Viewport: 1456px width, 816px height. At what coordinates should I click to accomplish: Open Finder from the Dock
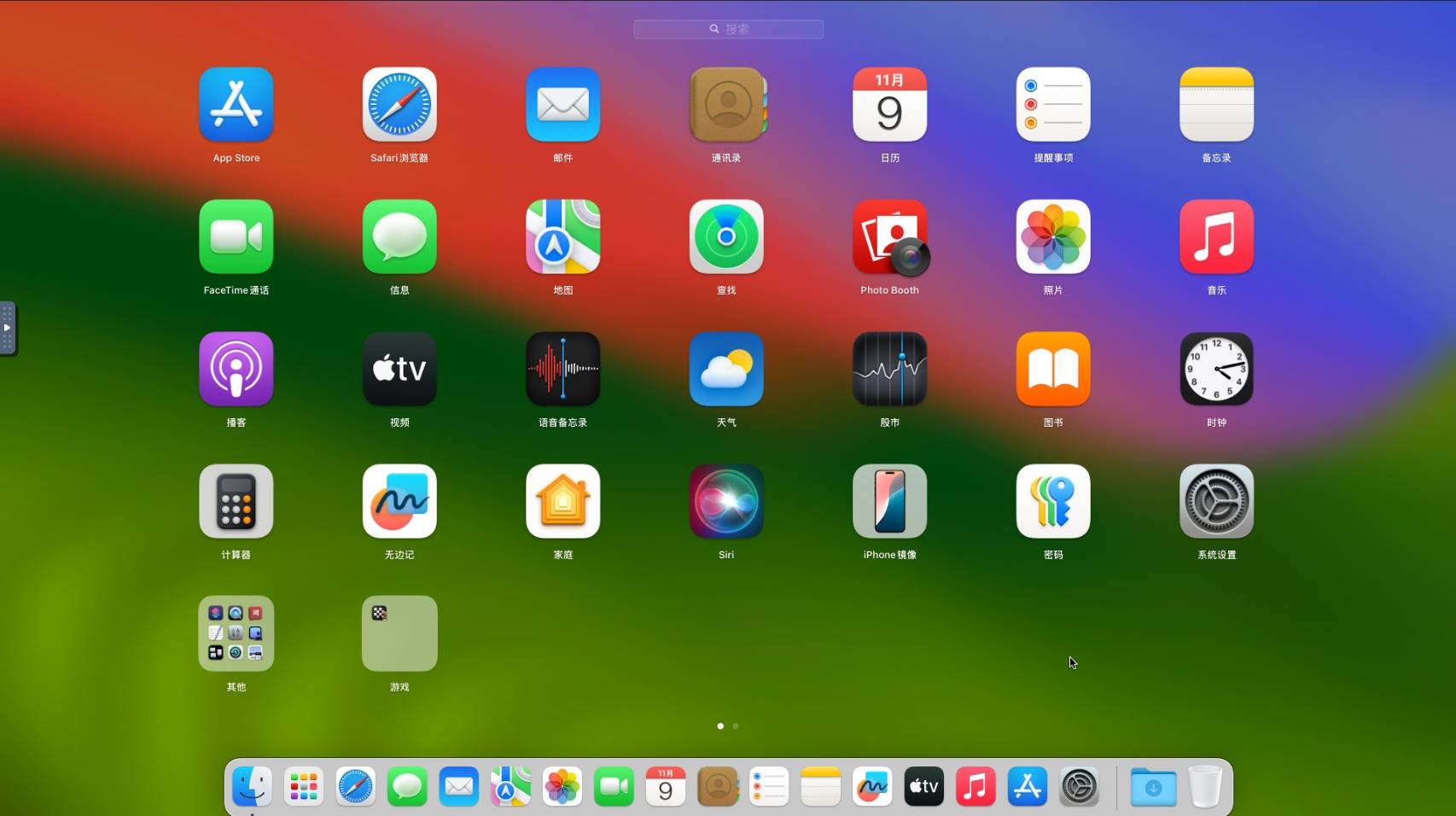click(x=252, y=786)
